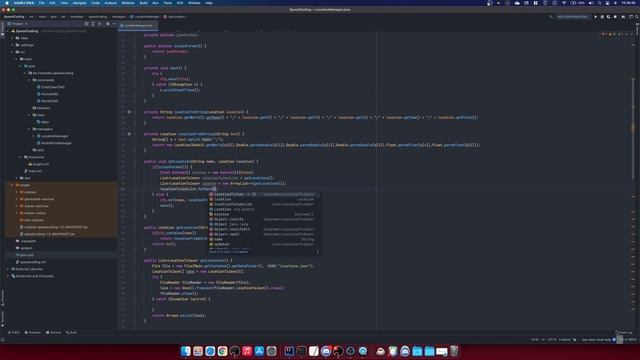The height and width of the screenshot is (360, 640).
Task: Collapse the commands package in project tree
Action: point(29,80)
